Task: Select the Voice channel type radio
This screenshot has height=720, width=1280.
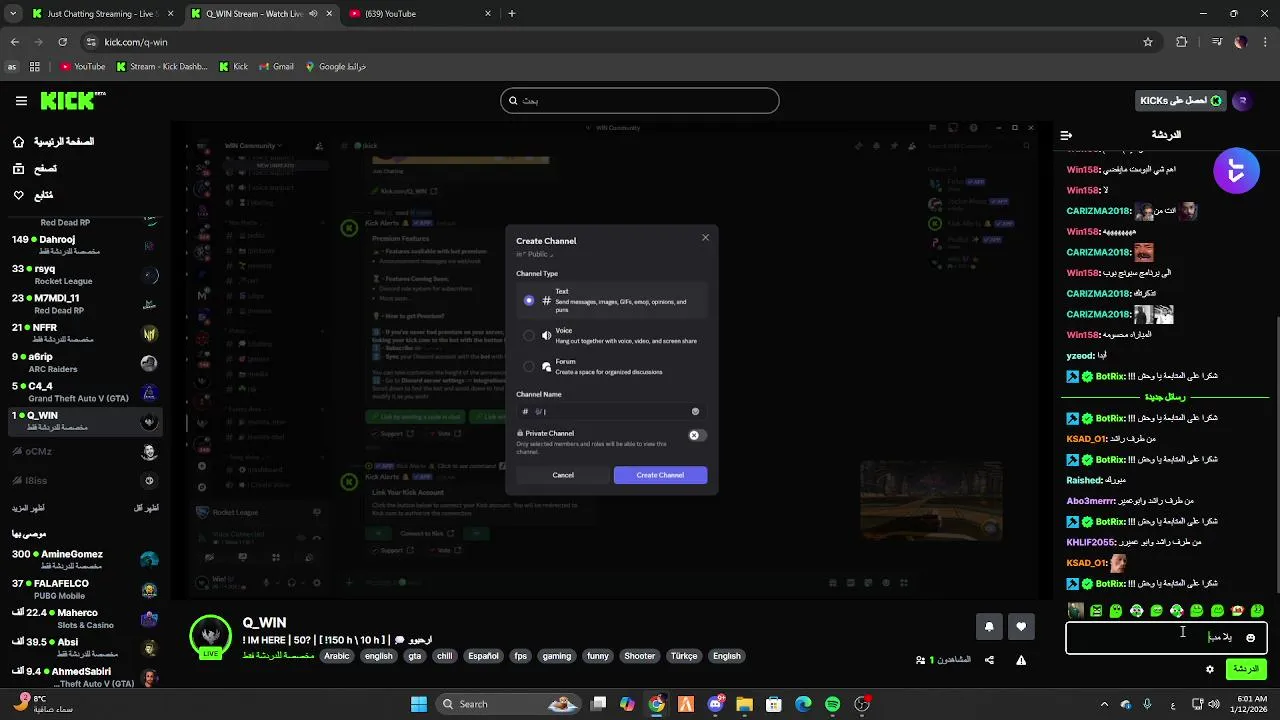Action: 529,335
